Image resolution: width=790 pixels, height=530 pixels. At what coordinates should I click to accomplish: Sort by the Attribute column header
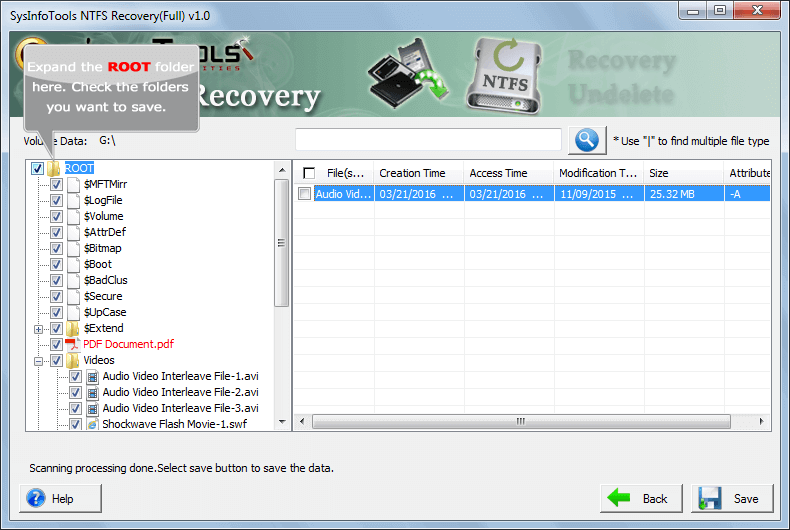[x=748, y=173]
